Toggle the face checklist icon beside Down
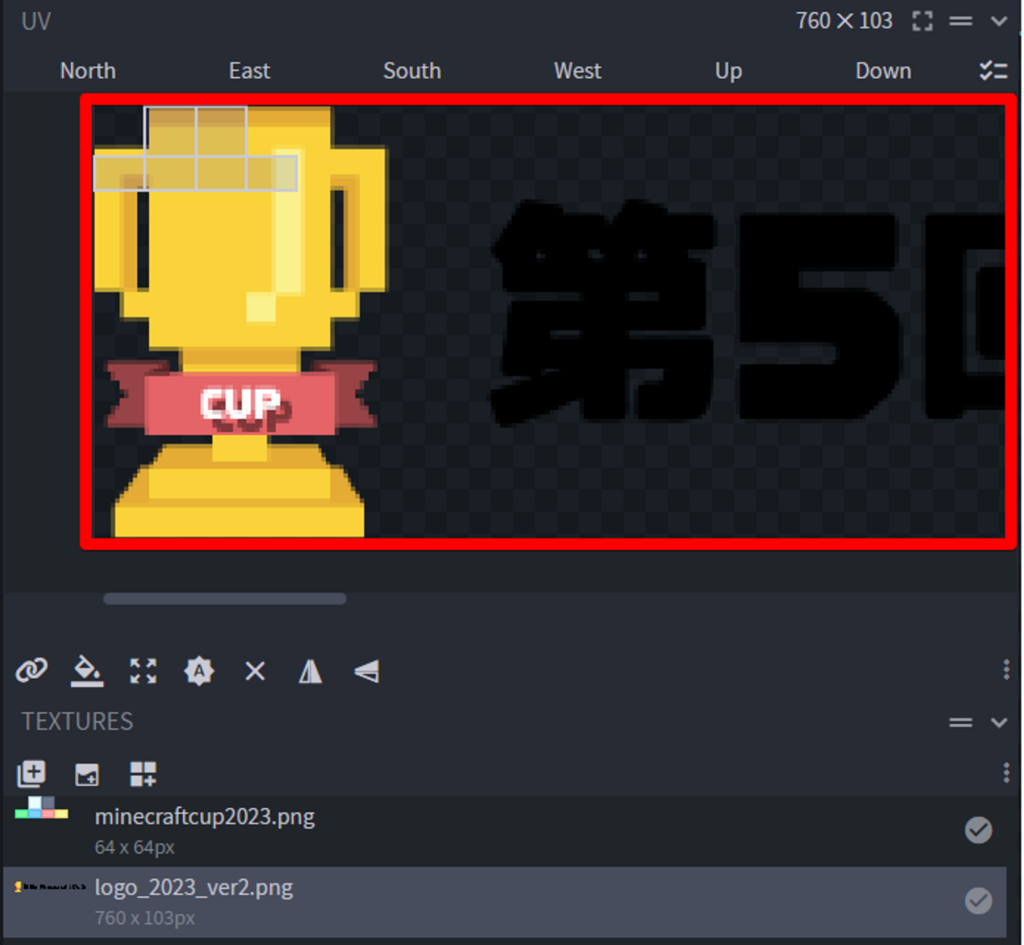Screen dimensions: 1024x945 (x=992, y=71)
